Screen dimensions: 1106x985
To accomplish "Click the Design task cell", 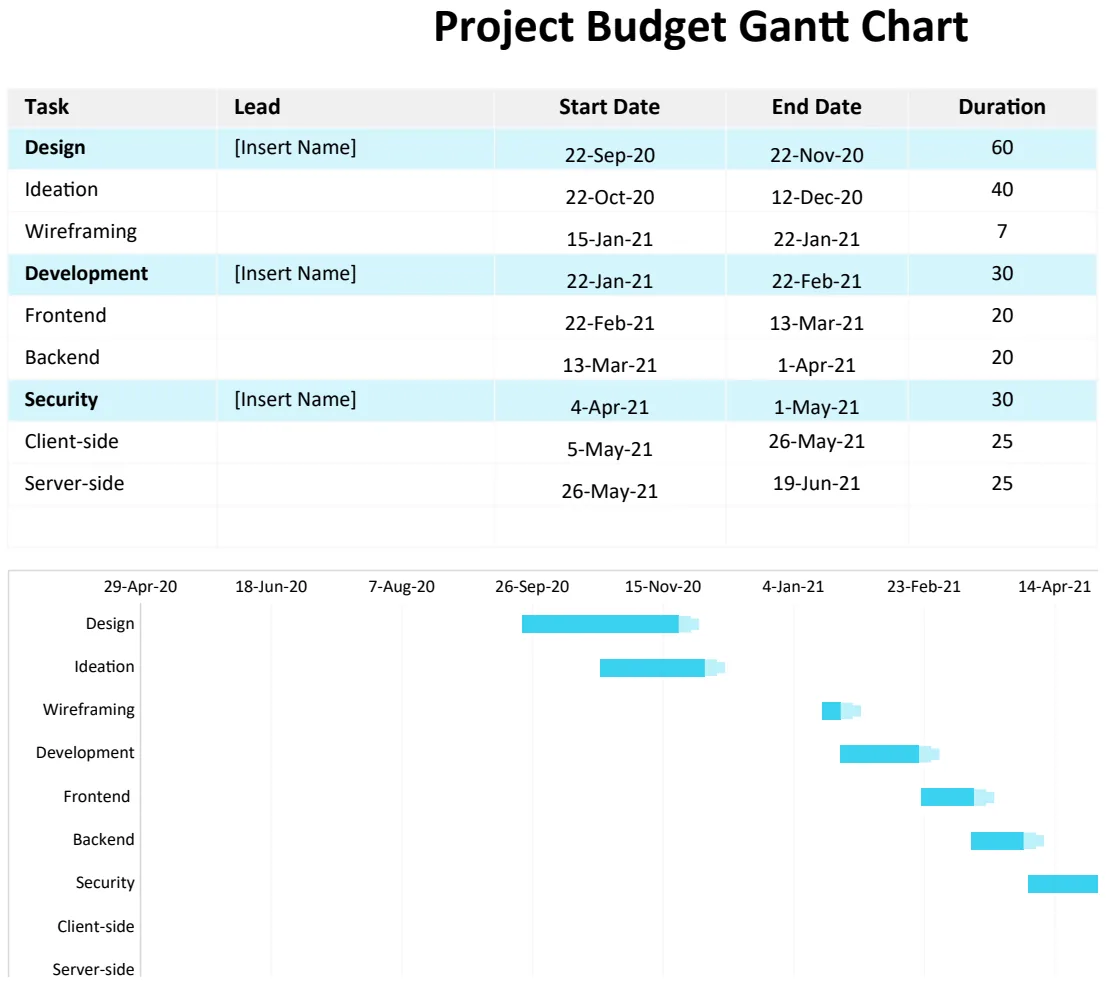I will [55, 147].
